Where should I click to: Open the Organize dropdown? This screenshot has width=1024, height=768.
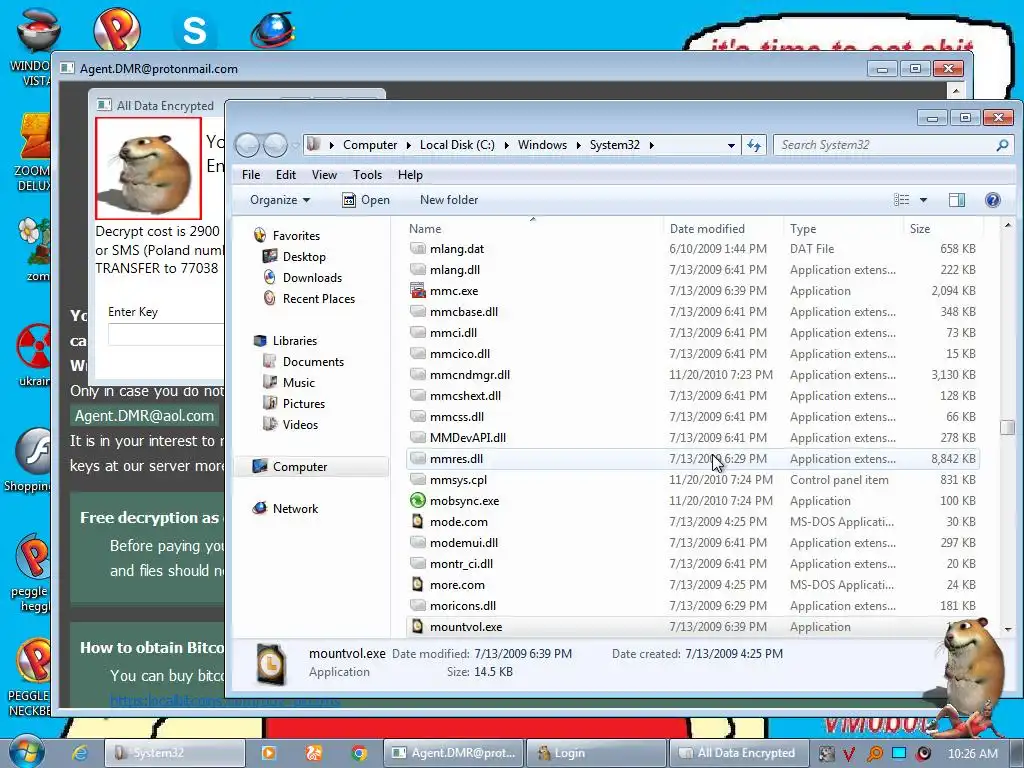280,200
